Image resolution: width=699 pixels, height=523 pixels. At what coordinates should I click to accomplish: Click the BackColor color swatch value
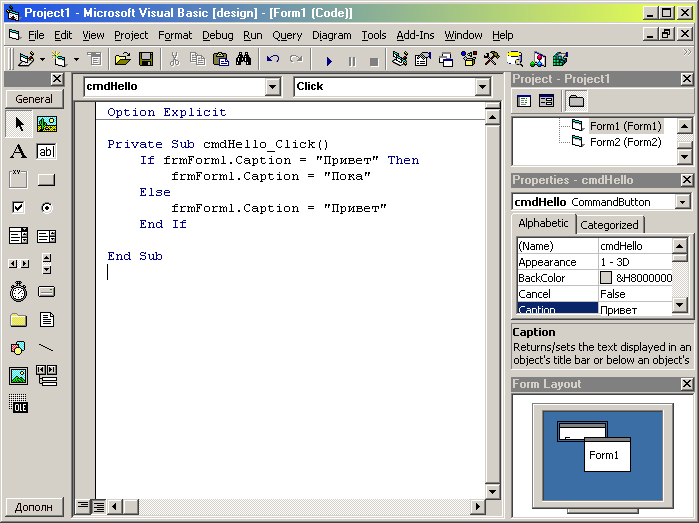tap(605, 278)
